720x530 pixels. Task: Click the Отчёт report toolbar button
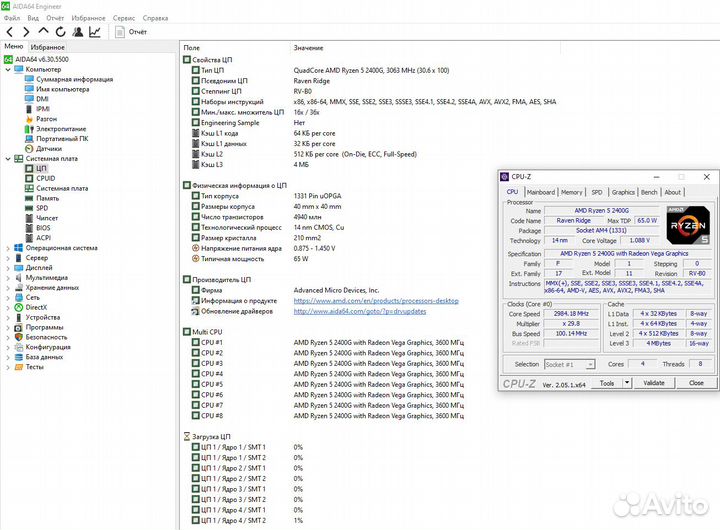pos(131,32)
